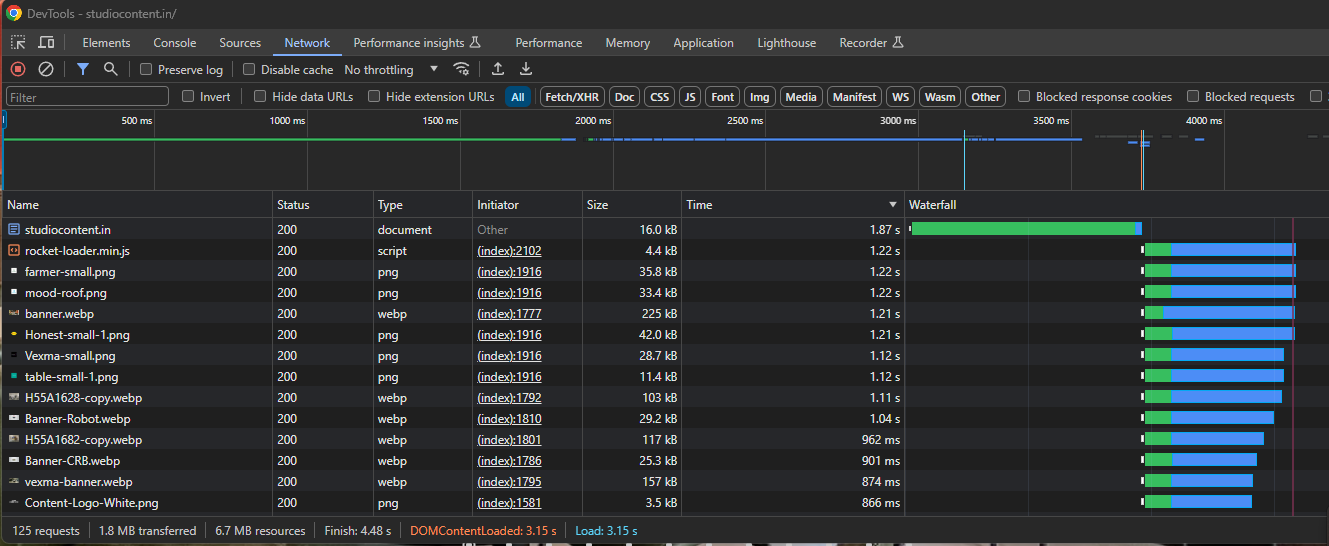Click the studiocontent.in document icon
This screenshot has height=546, width=1329.
(14, 229)
